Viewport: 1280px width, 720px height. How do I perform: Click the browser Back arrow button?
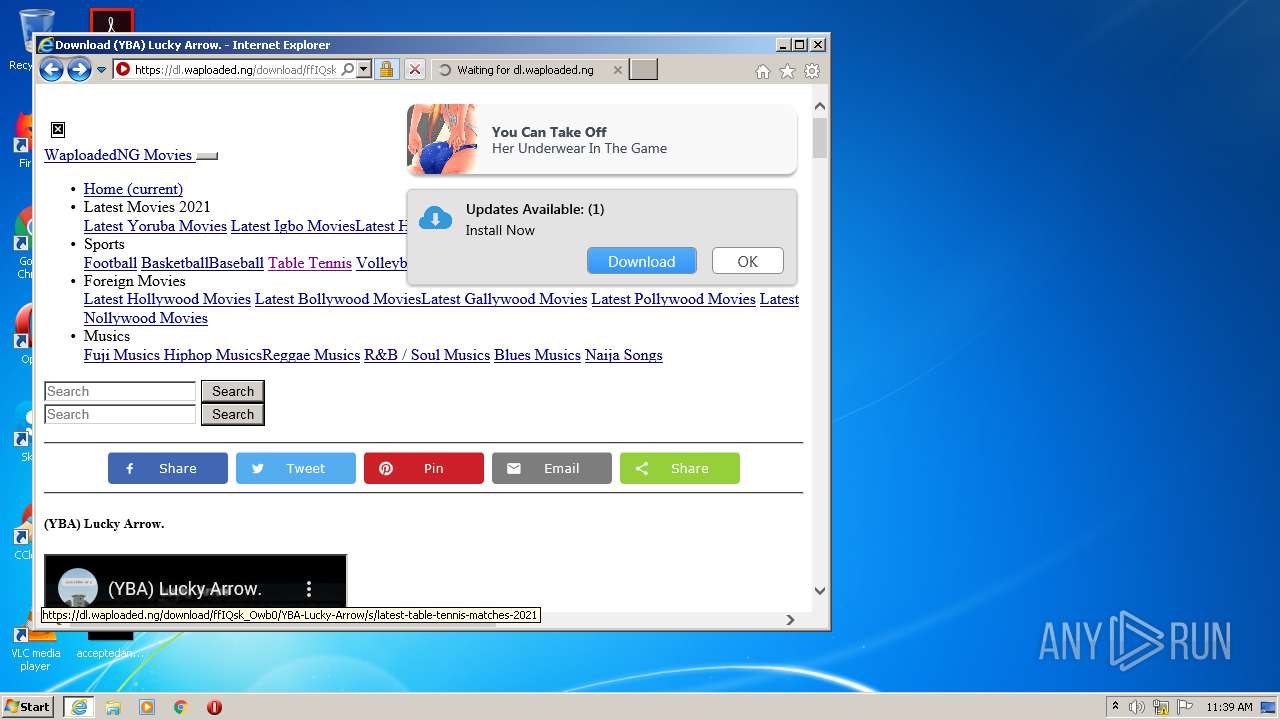click(51, 70)
